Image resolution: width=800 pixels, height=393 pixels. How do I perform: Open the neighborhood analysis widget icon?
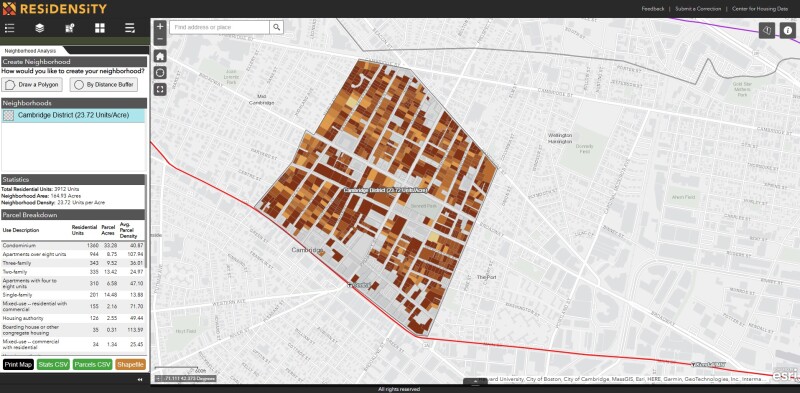click(x=70, y=29)
